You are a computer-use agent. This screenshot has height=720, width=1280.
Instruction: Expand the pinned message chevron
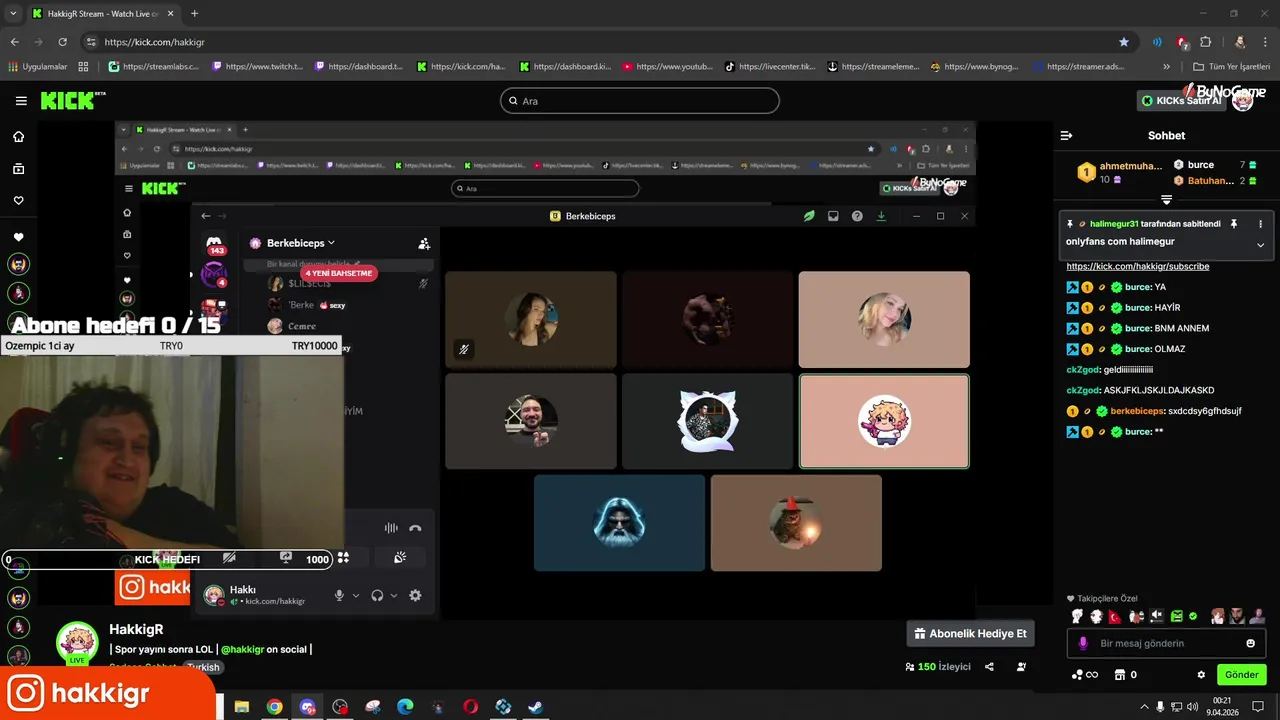tap(1260, 245)
